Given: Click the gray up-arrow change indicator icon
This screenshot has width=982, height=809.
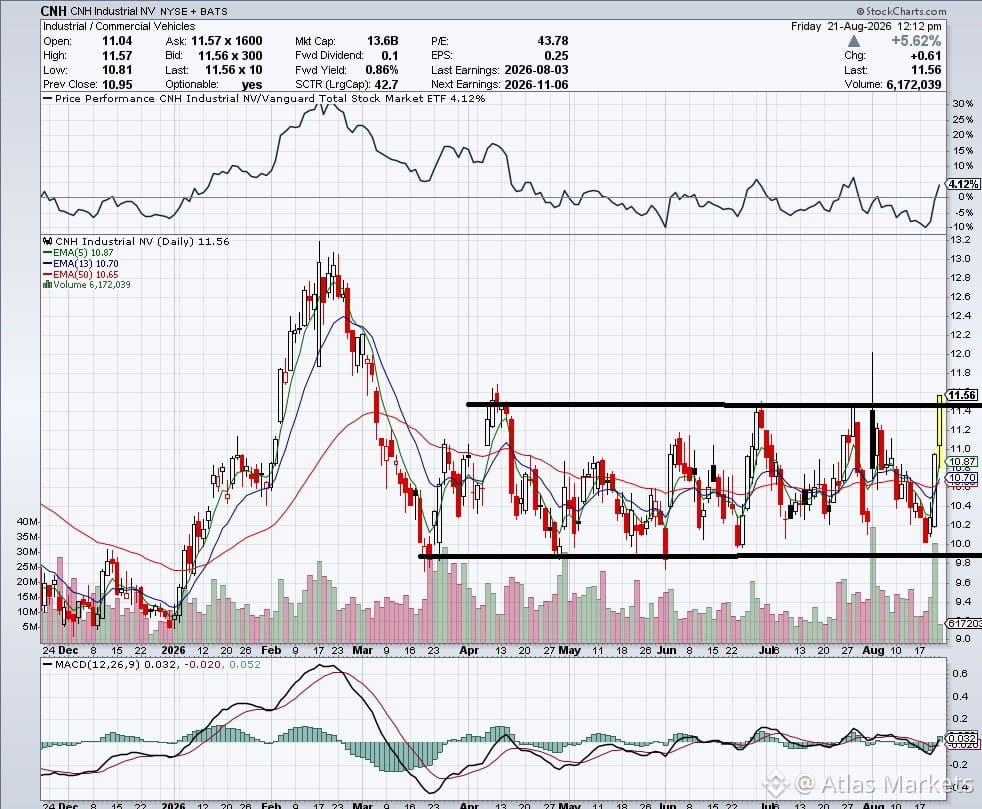Looking at the screenshot, I should point(854,41).
